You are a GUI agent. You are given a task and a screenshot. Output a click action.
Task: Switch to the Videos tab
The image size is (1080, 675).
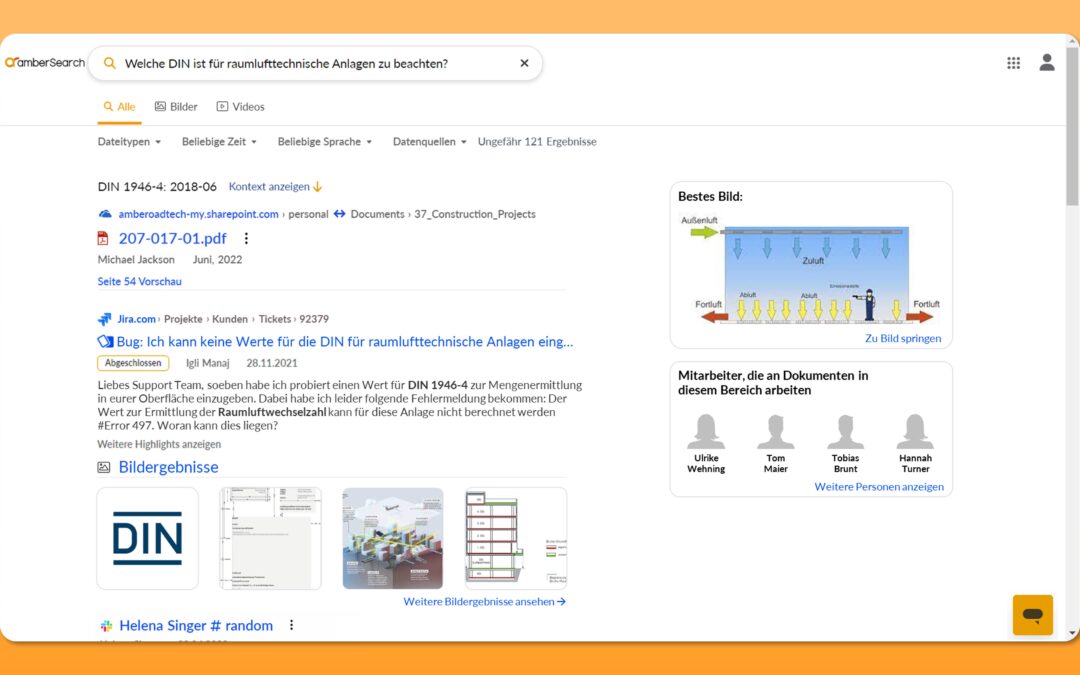(240, 107)
